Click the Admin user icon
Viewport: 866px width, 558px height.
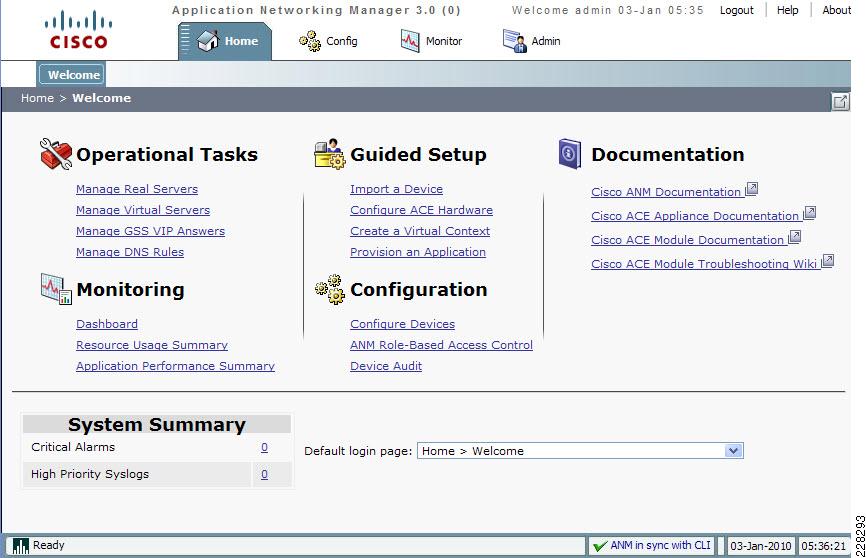(514, 41)
